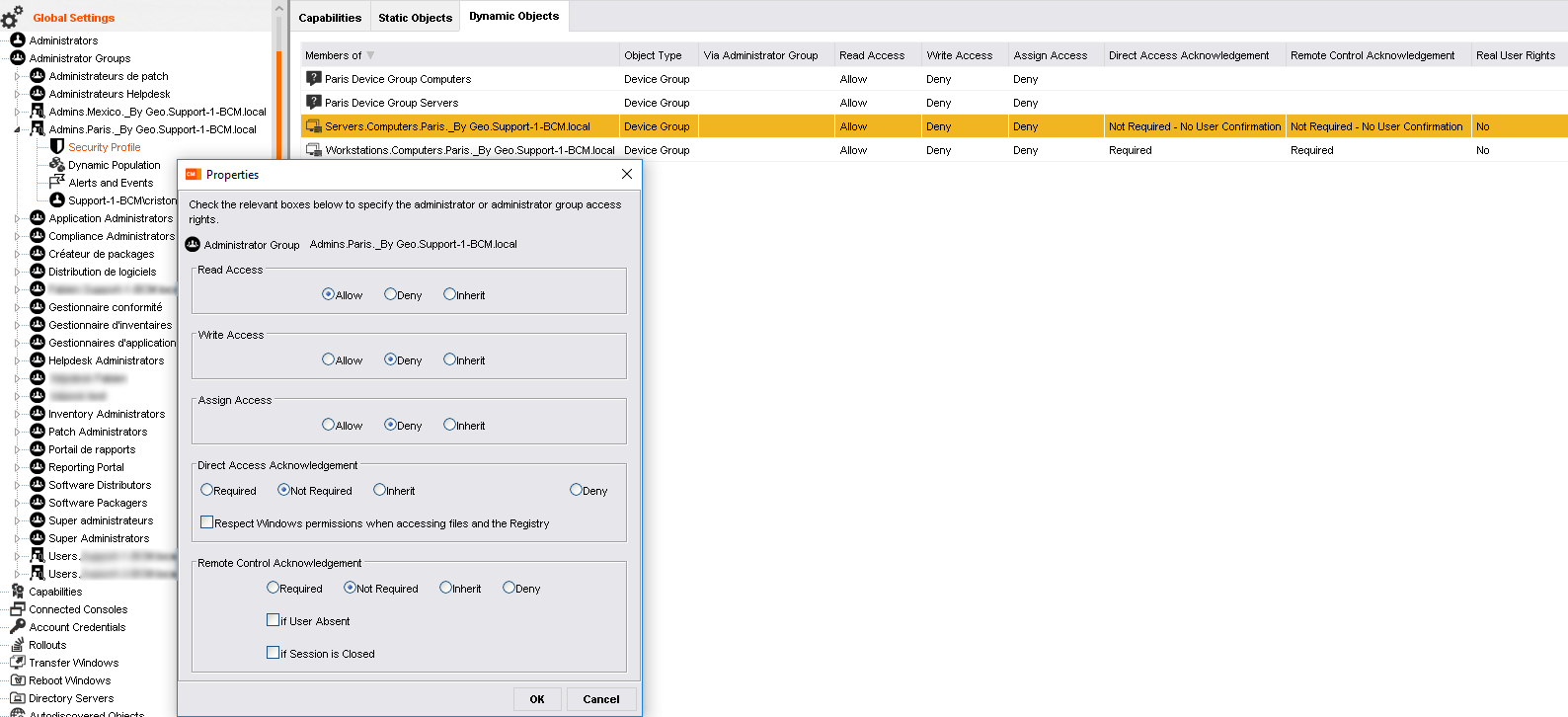This screenshot has width=1568, height=717.
Task: Click the Admins.Mexico group icon
Action: [38, 112]
